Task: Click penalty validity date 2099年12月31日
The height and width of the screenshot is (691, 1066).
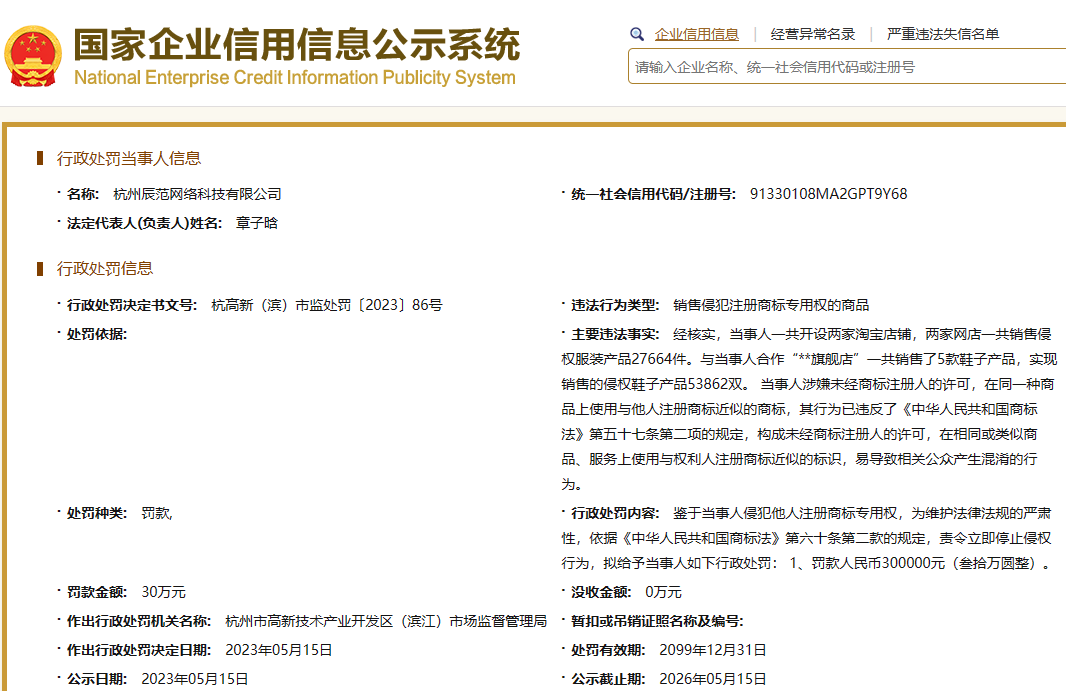Action: 712,650
